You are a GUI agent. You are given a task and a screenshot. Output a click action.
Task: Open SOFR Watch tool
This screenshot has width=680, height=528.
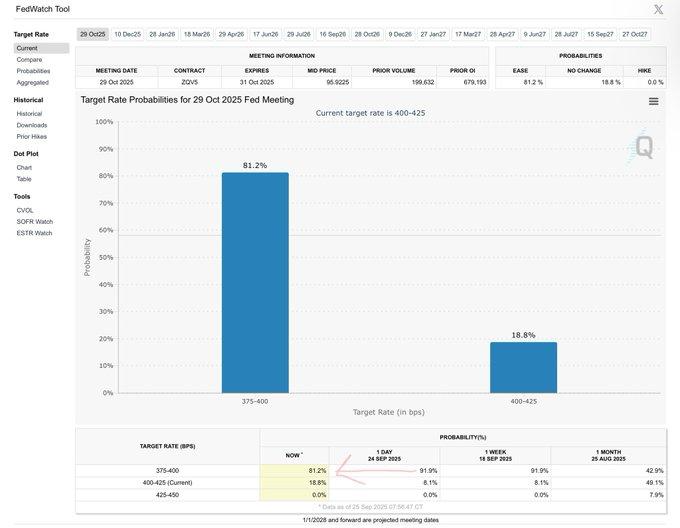point(34,221)
